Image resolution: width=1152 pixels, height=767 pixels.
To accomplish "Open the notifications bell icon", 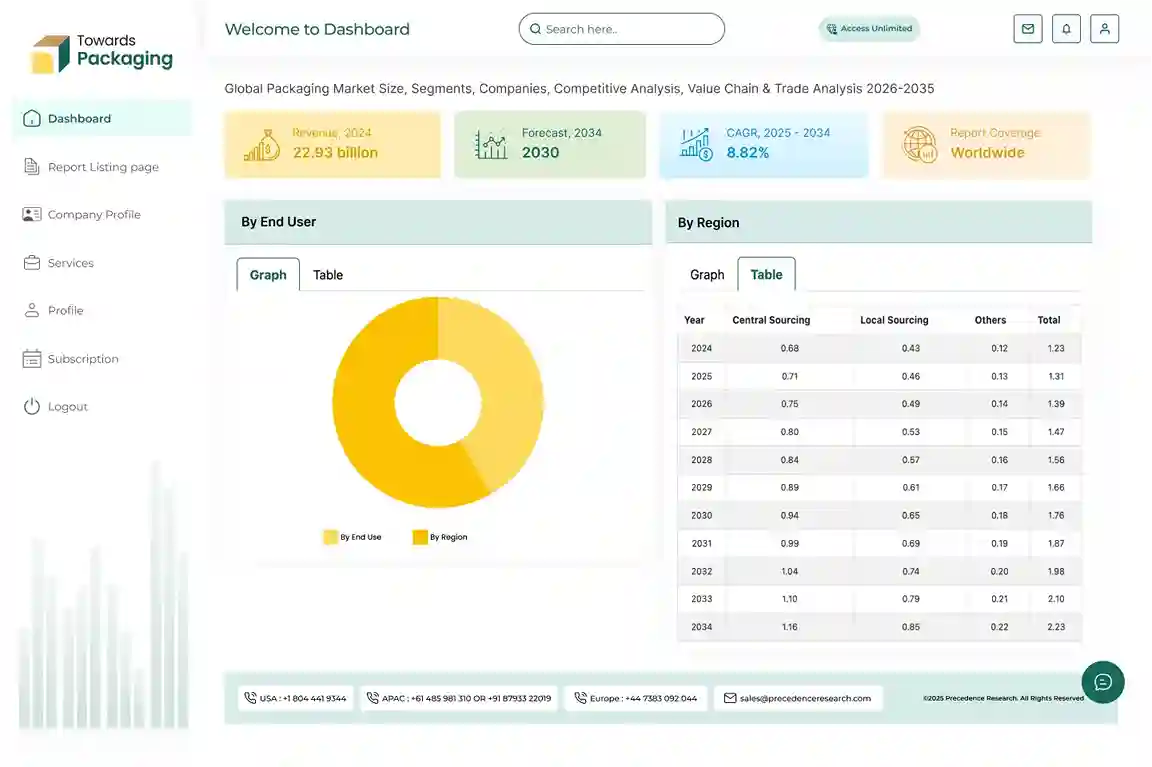I will coord(1066,29).
